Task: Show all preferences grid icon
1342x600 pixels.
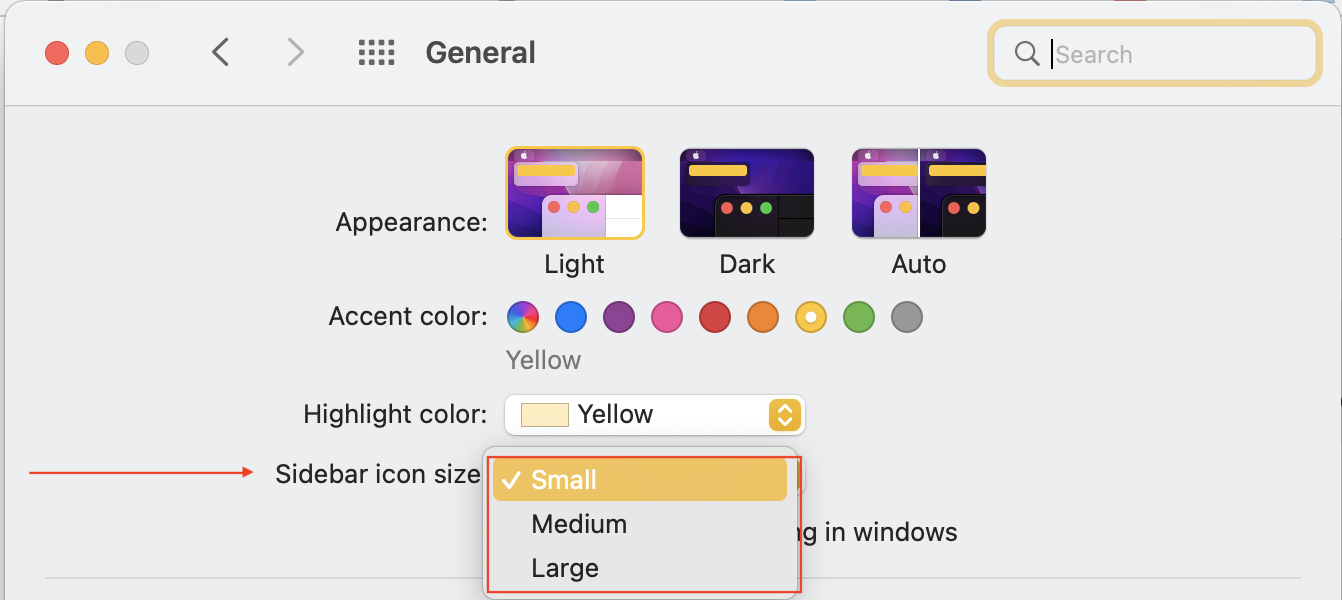Action: coord(377,53)
